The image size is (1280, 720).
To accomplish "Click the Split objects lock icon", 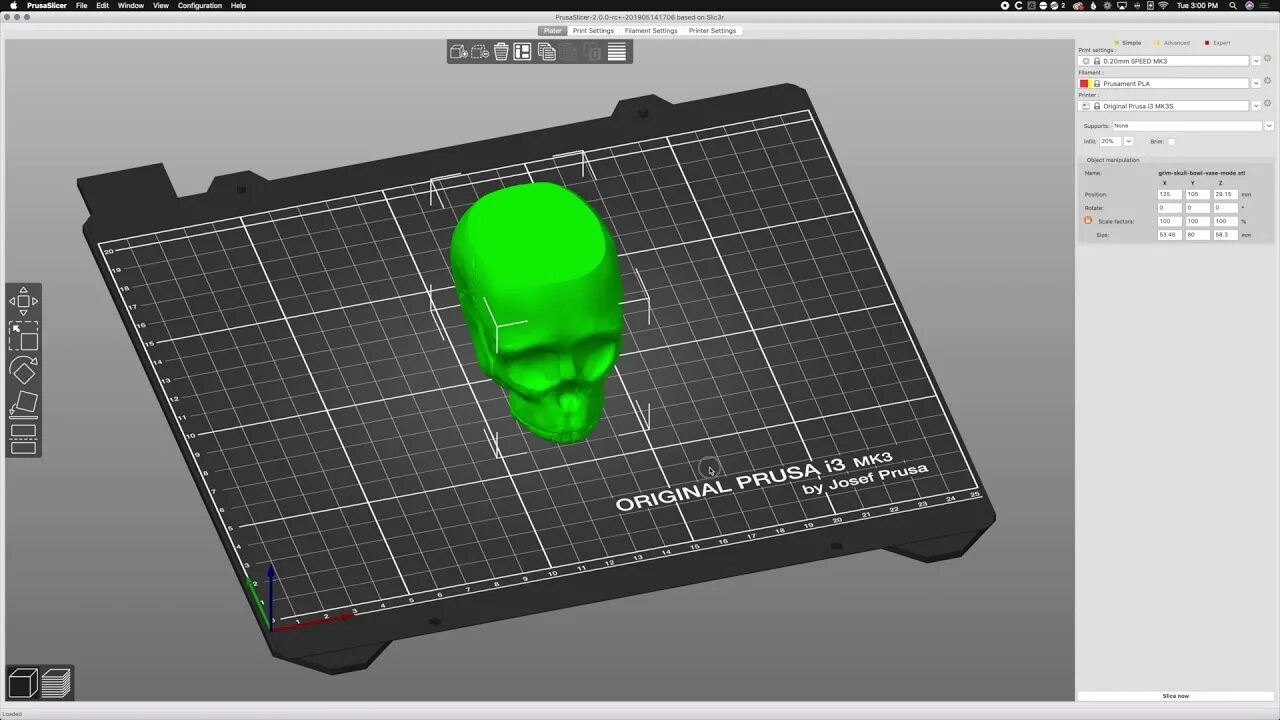I will [x=594, y=52].
